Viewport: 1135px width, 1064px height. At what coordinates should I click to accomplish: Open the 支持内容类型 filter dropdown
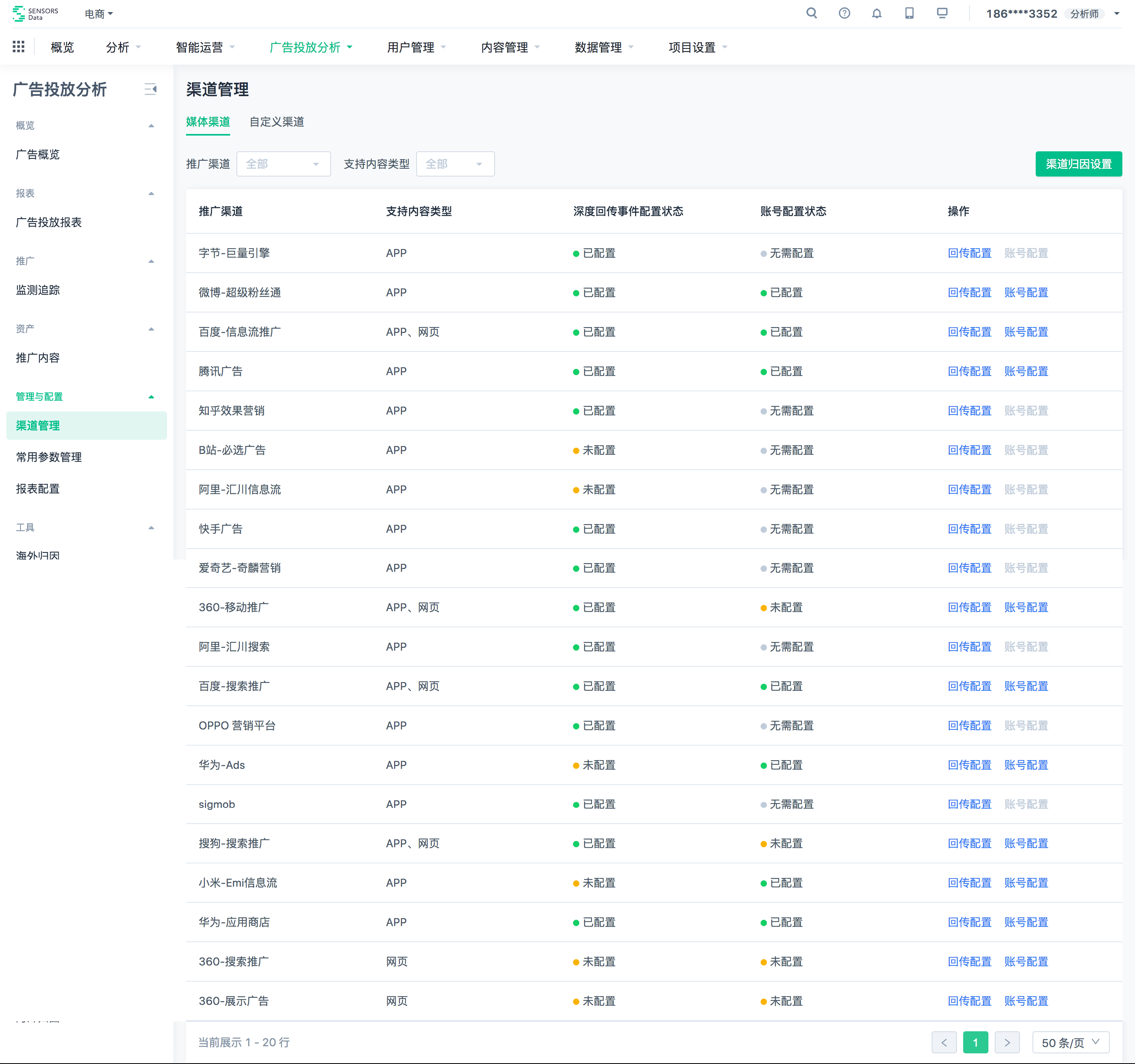coord(455,164)
